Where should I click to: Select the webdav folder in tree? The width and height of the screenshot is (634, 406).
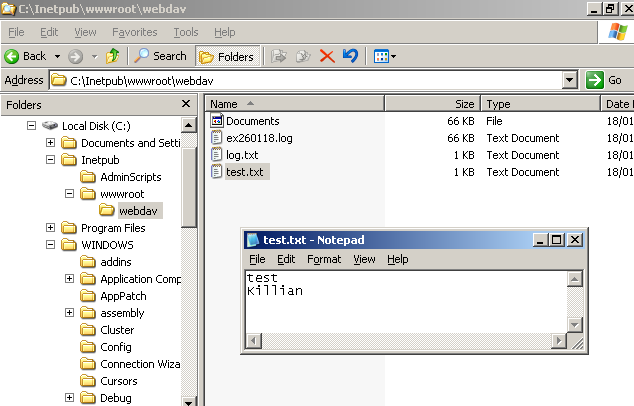click(x=138, y=211)
